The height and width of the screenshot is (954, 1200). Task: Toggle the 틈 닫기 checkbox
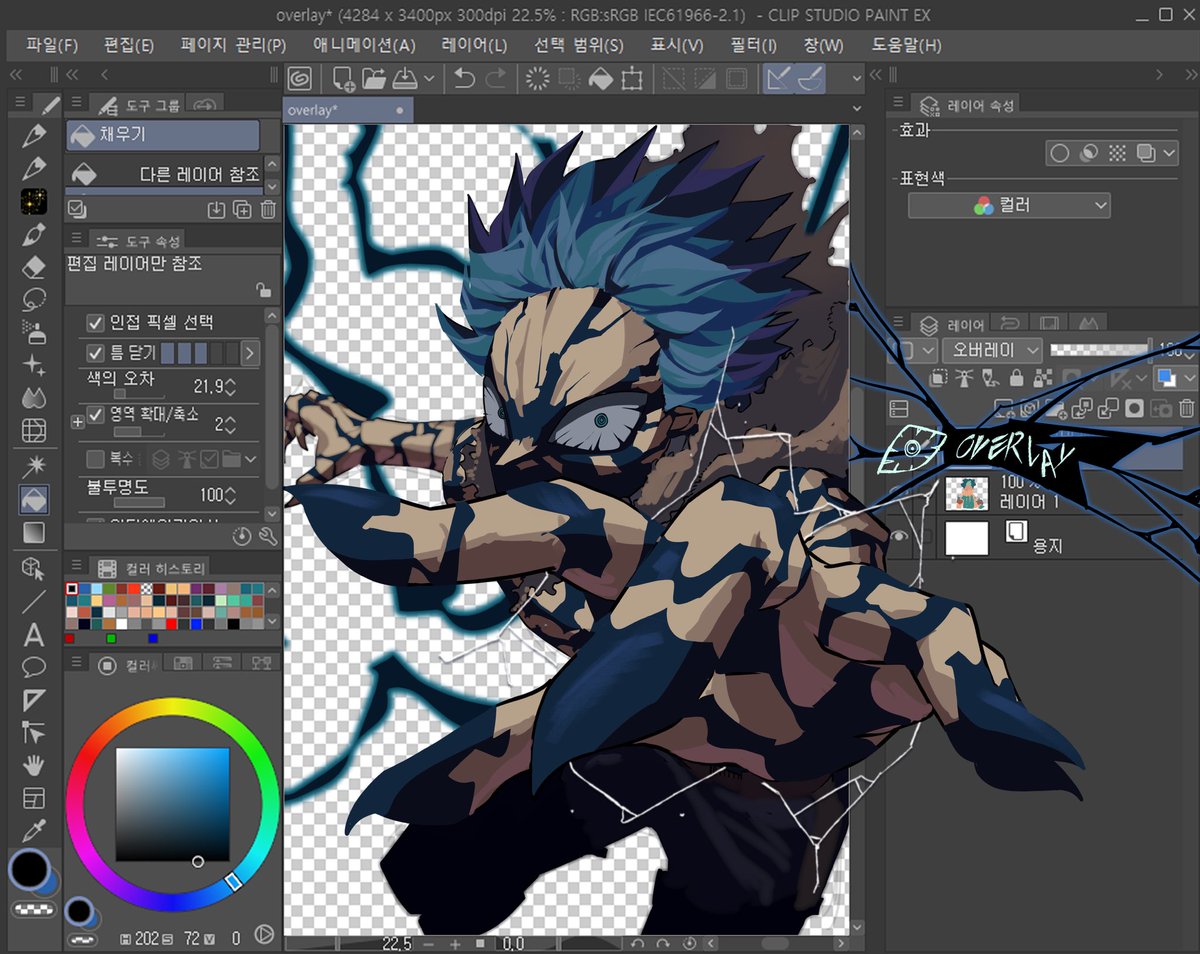tap(96, 352)
